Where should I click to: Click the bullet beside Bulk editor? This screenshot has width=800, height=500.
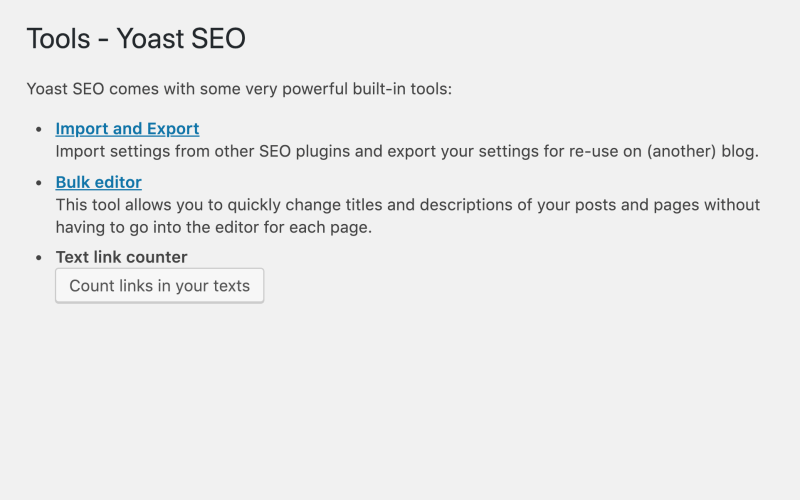39,182
